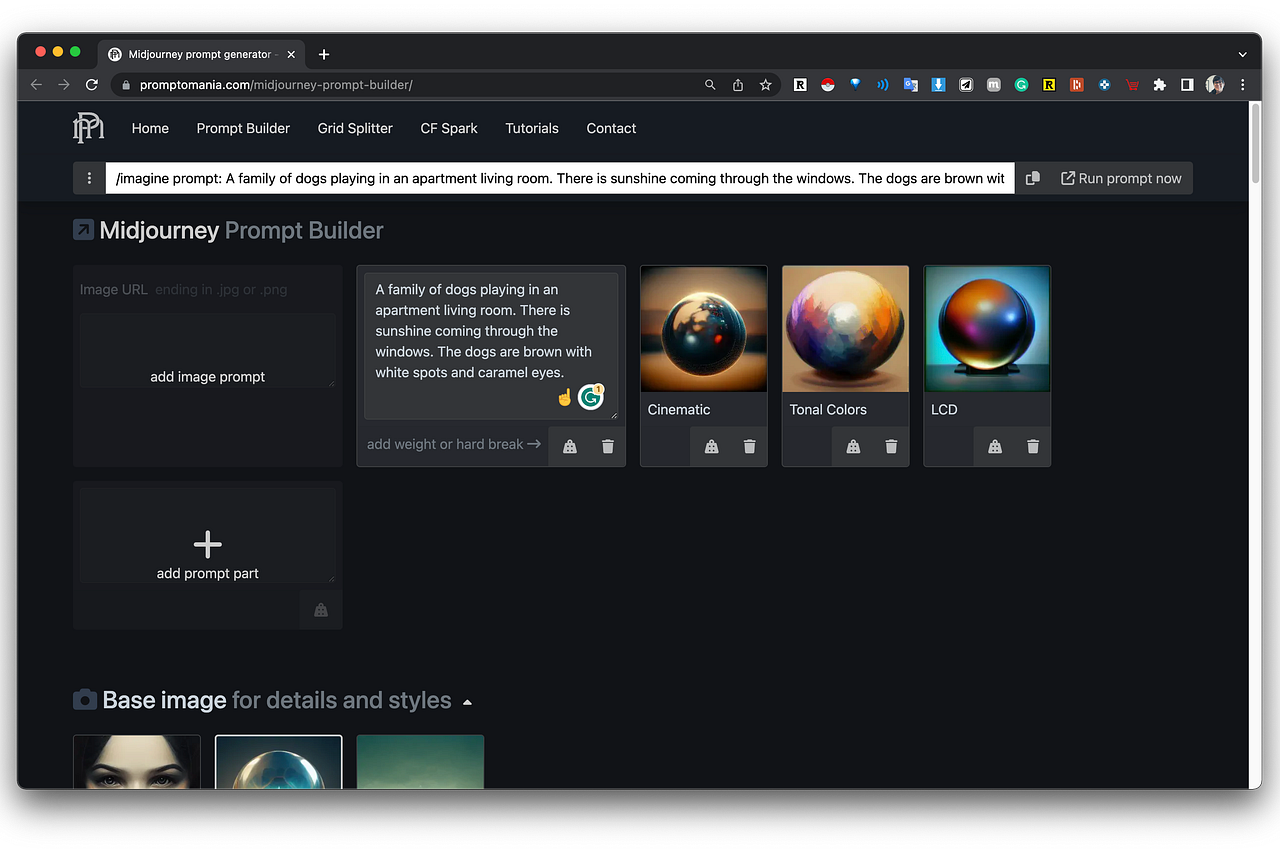This screenshot has height=853, width=1280.
Task: Click the Promptomania logo icon
Action: click(x=88, y=128)
